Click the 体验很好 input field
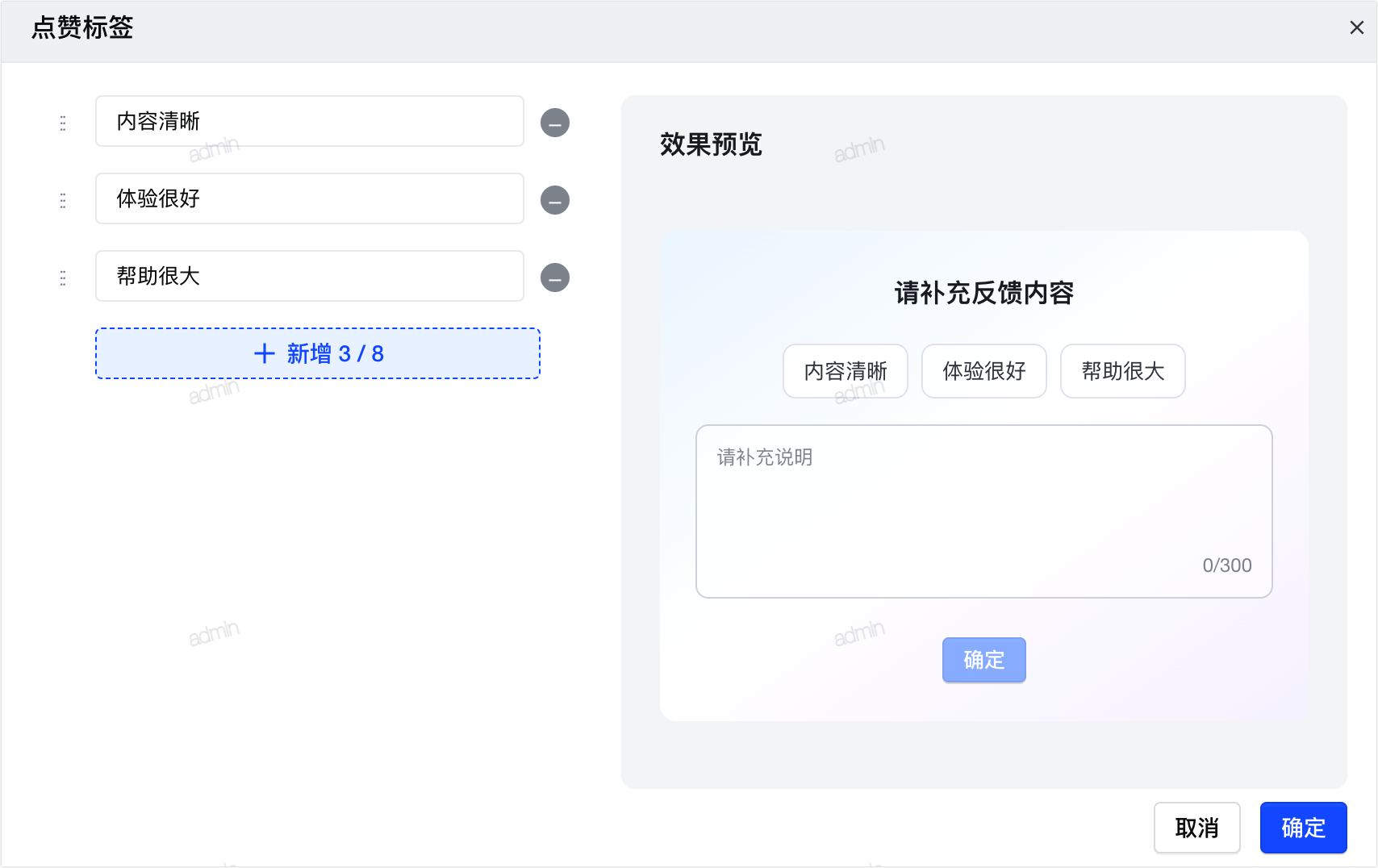 (x=310, y=198)
